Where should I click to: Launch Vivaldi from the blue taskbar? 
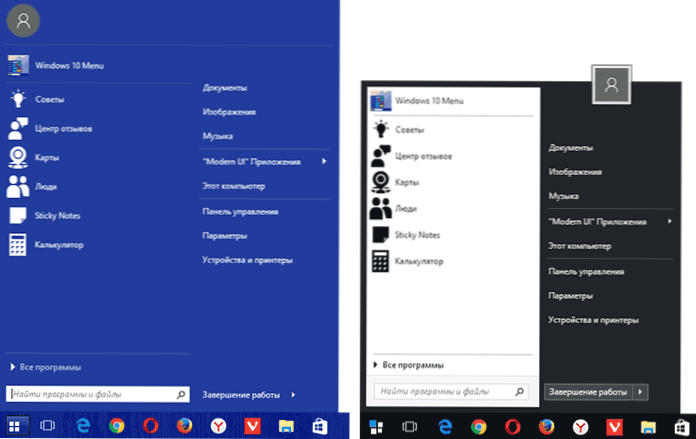(253, 426)
